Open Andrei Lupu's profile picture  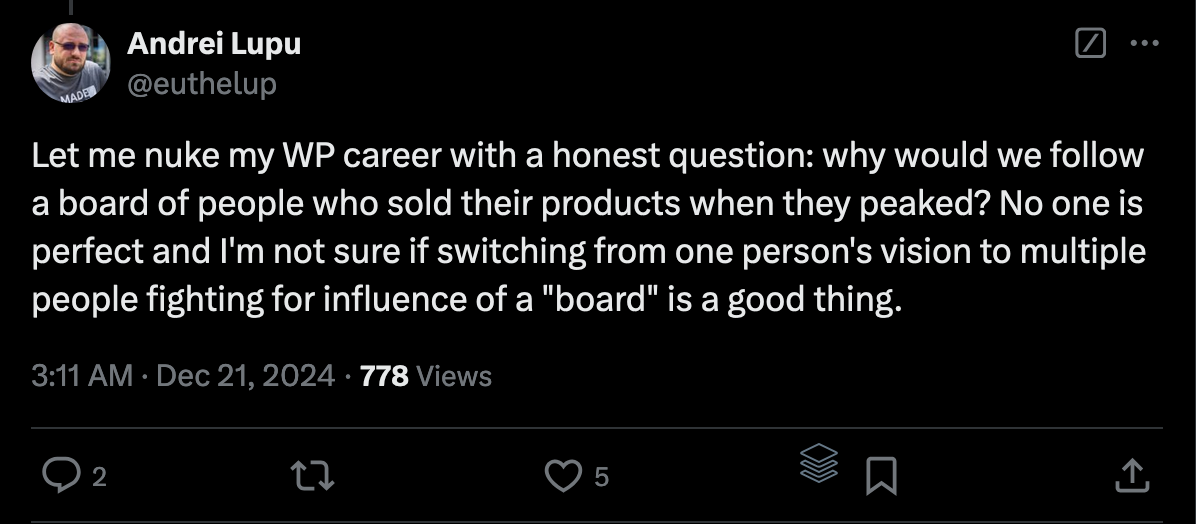point(70,62)
